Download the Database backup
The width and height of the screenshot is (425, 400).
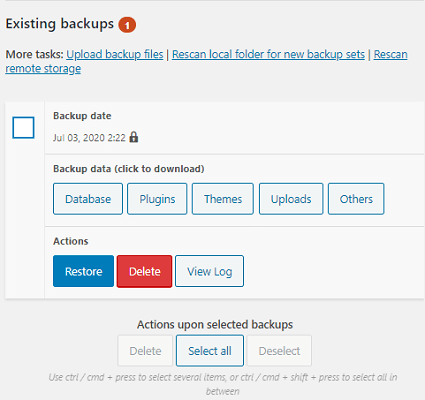click(88, 199)
